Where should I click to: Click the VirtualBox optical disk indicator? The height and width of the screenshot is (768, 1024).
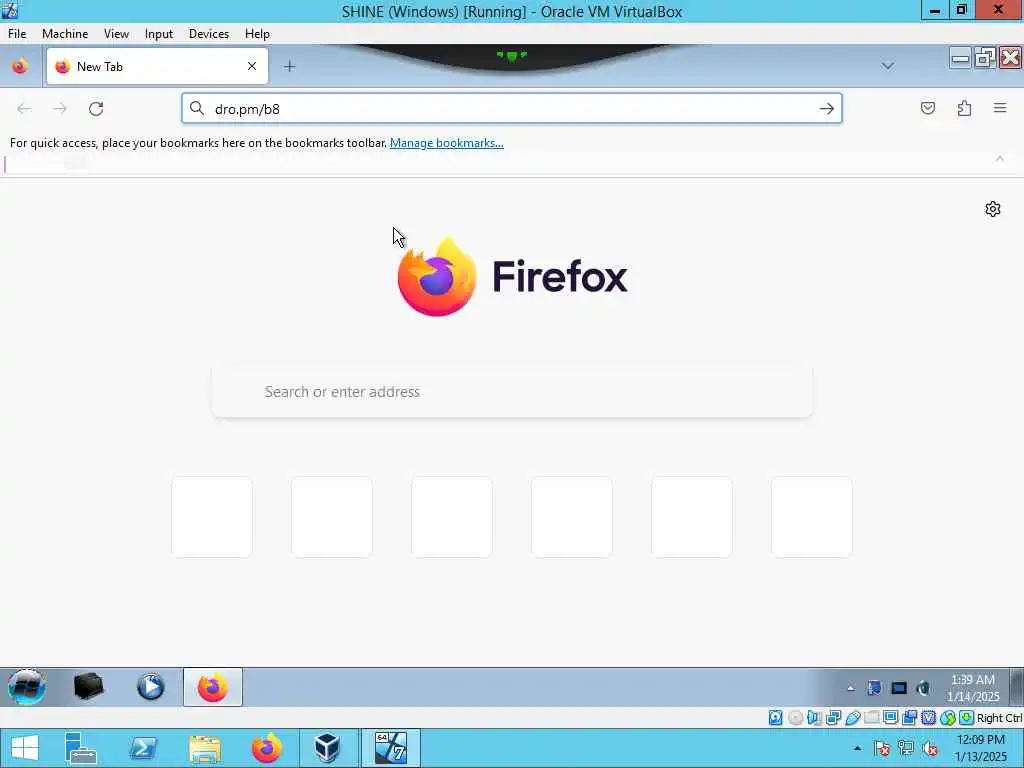point(795,718)
